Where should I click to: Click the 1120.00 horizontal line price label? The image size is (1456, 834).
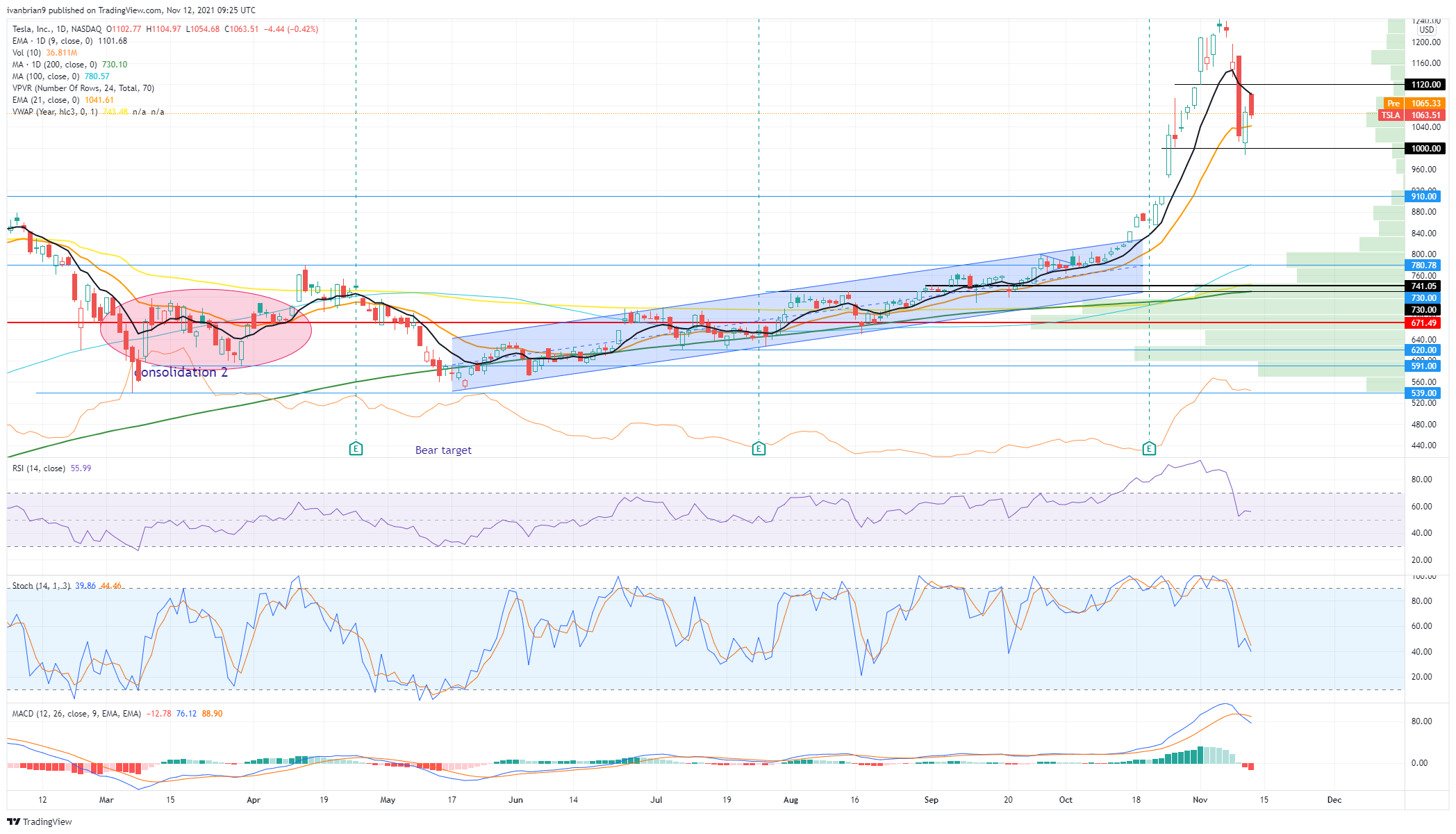[x=1425, y=85]
